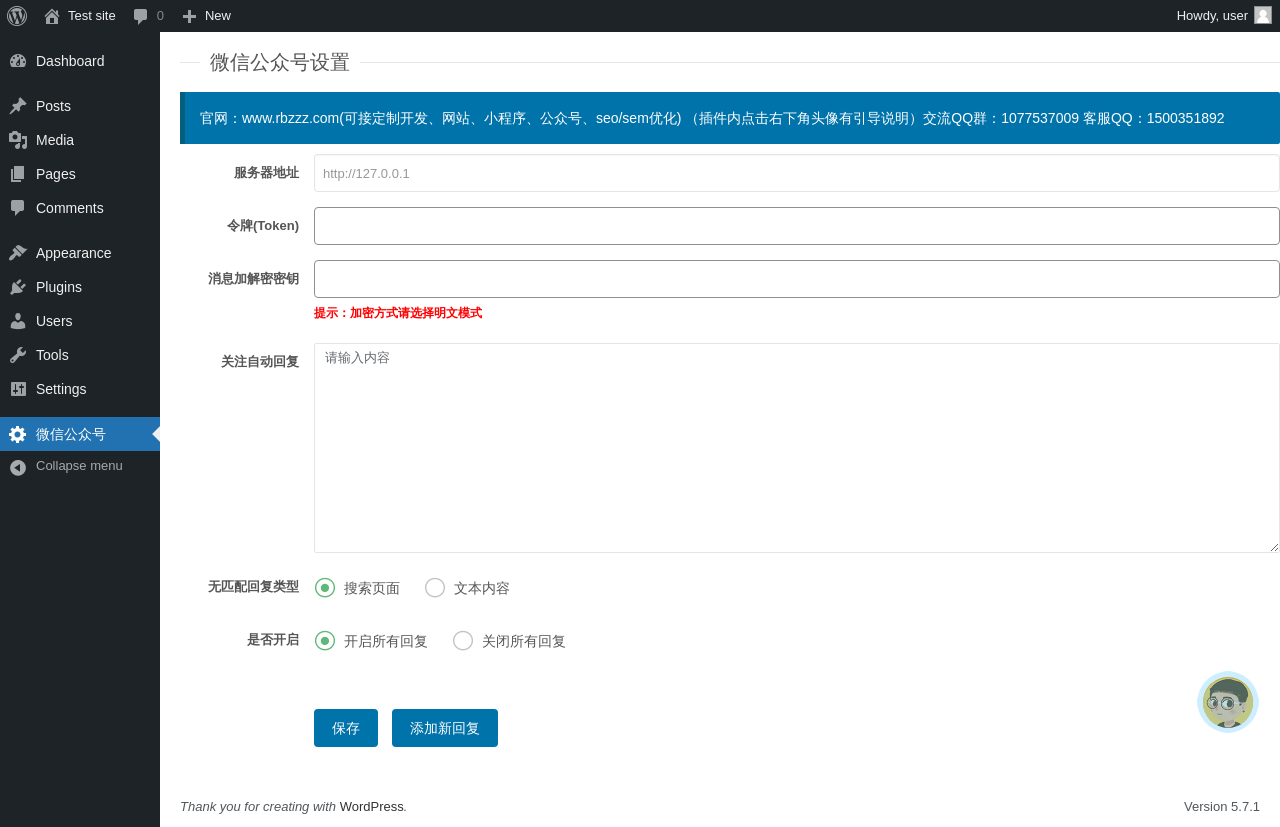Follow the WordPress footer link
The image size is (1280, 827).
point(372,806)
